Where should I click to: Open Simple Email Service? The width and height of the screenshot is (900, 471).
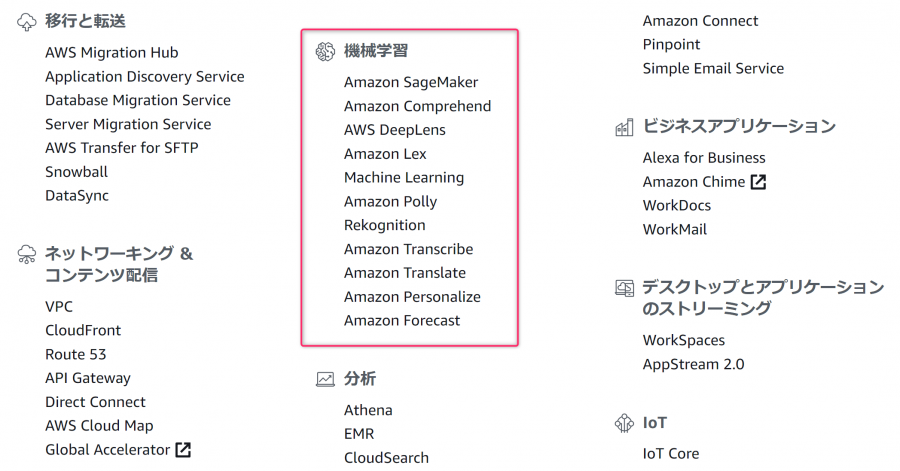[x=713, y=69]
